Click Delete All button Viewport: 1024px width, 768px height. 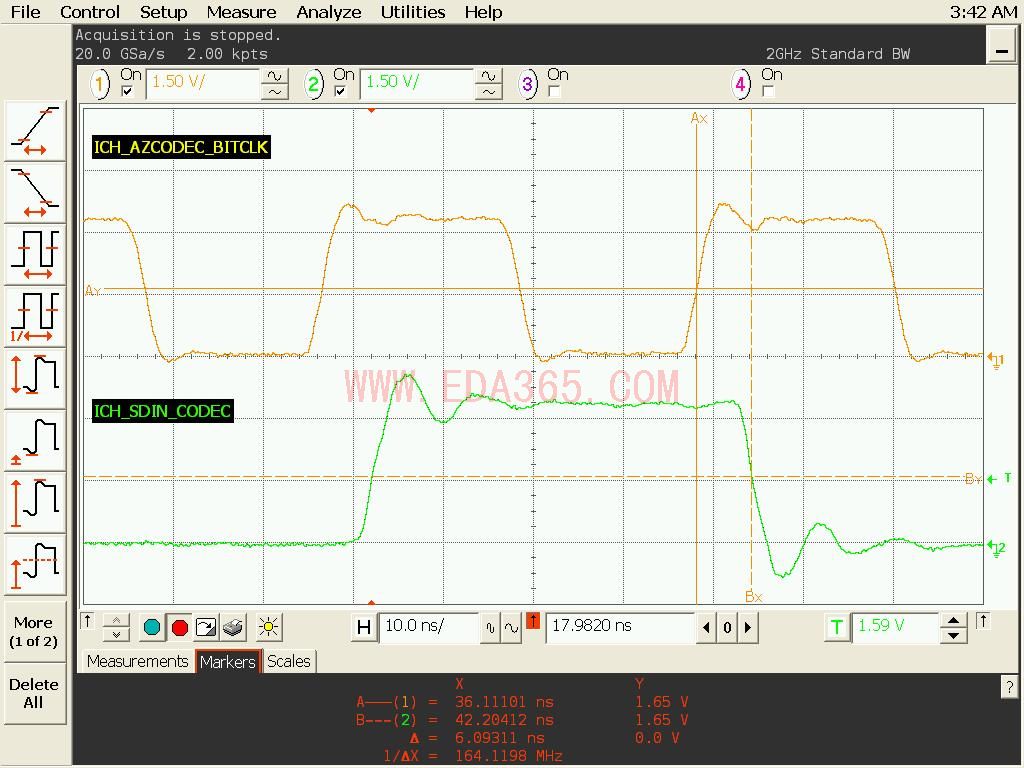[x=34, y=694]
